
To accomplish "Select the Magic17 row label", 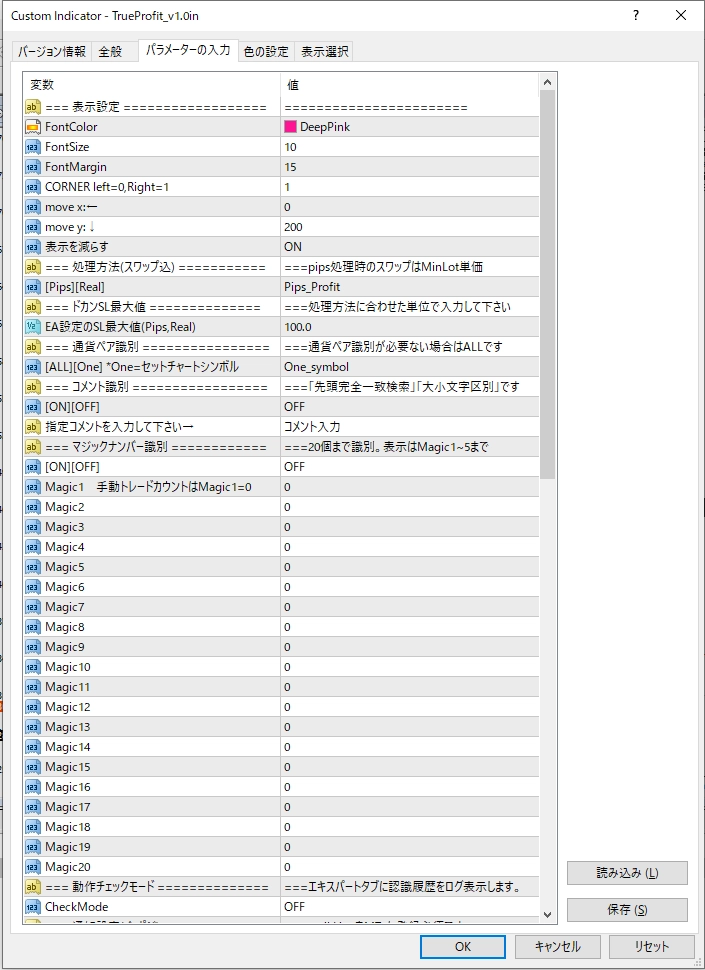I will (68, 807).
